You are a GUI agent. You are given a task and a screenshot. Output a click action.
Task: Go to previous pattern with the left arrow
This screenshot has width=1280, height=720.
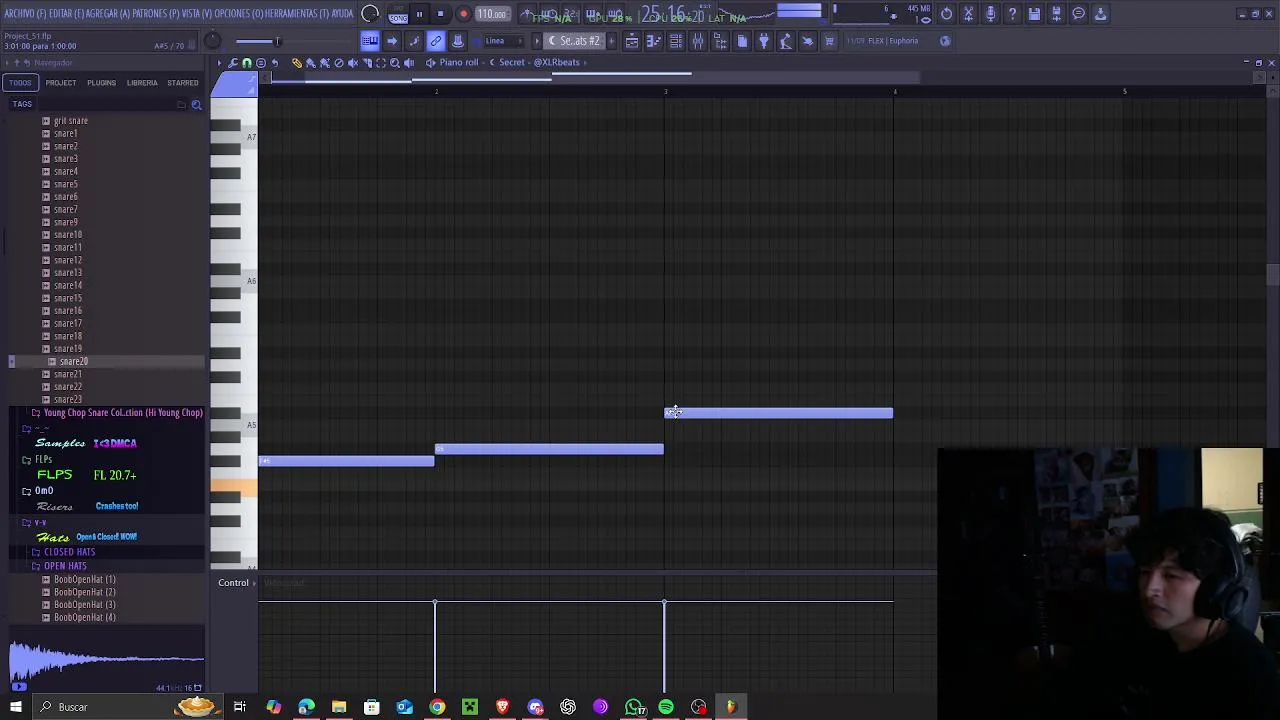coord(537,41)
